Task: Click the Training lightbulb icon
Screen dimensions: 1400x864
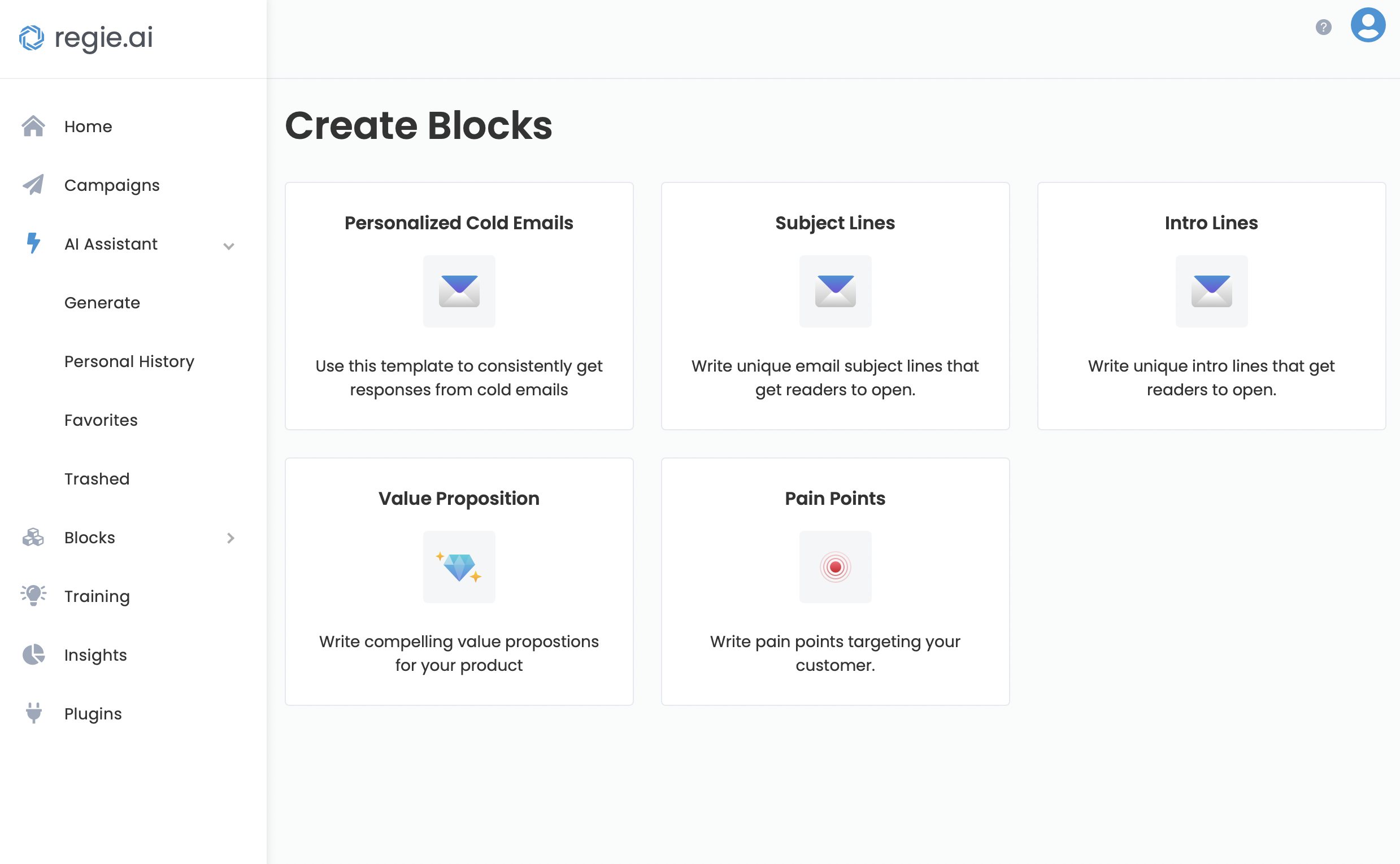Action: [33, 595]
